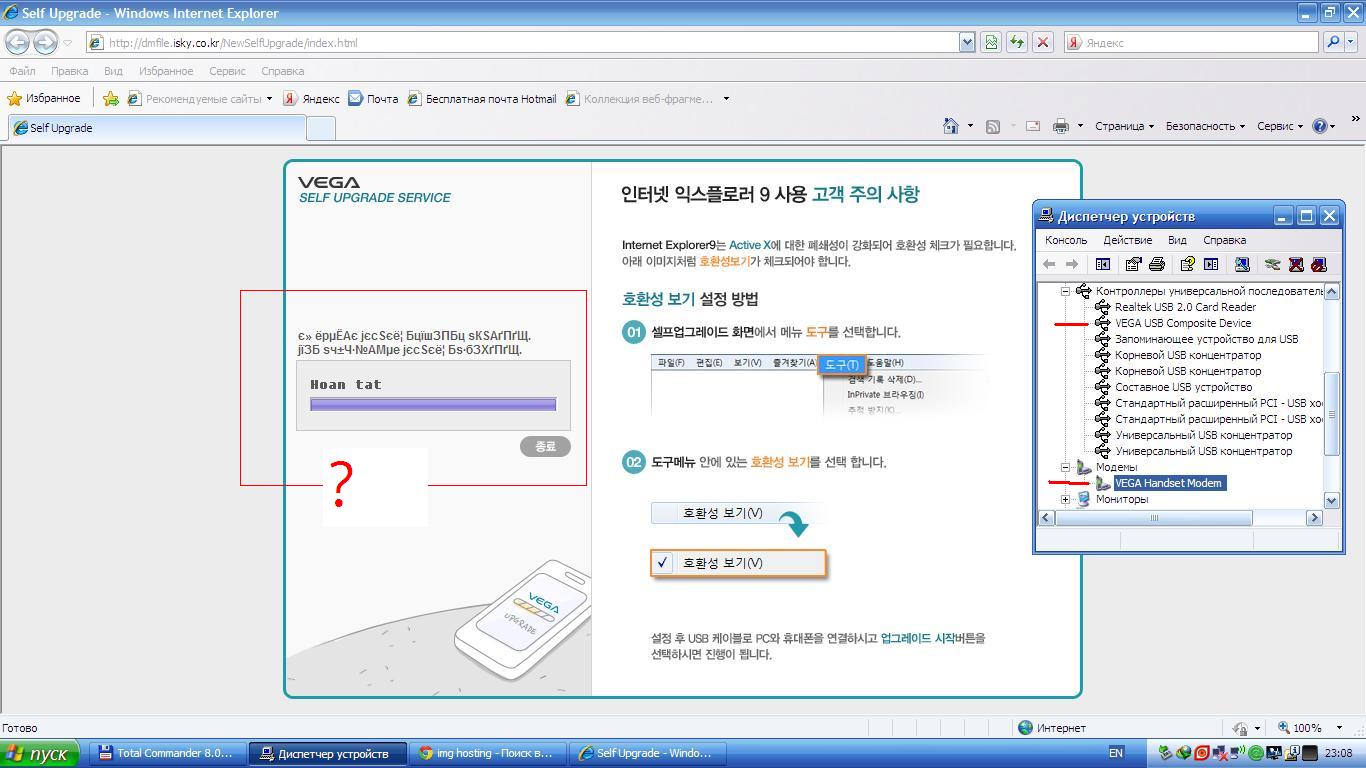The width and height of the screenshot is (1366, 768).
Task: Click the Print icon in command bar
Action: [1061, 126]
